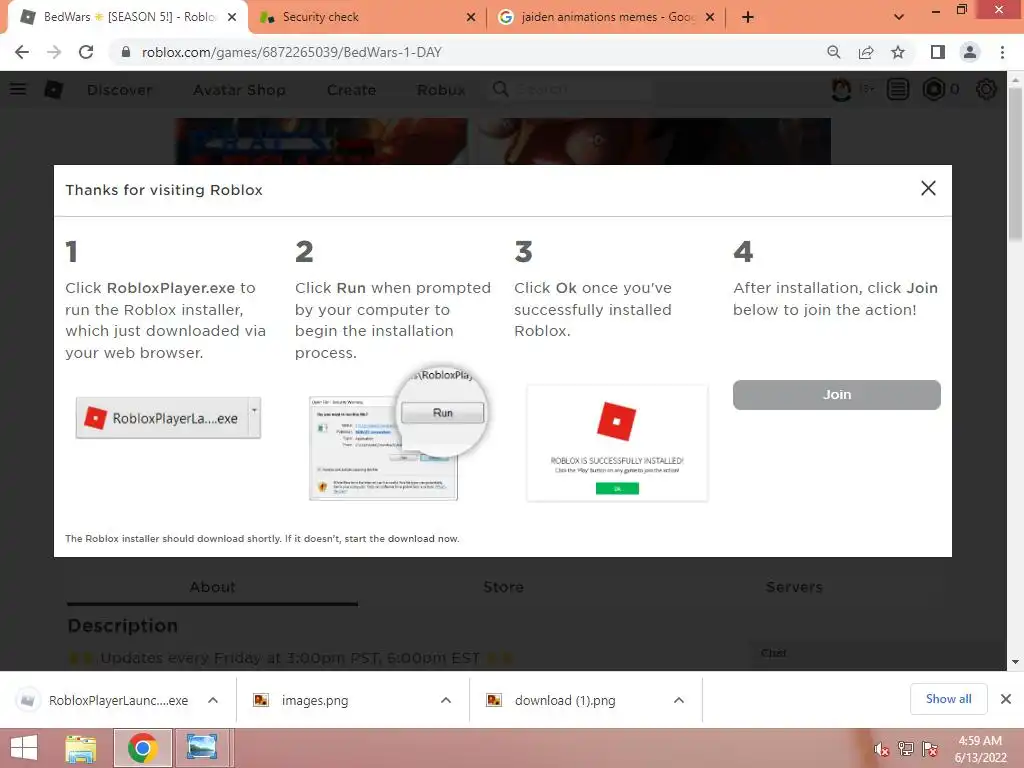Open the Chrome profile avatar
Viewport: 1024px width, 768px height.
tap(970, 52)
